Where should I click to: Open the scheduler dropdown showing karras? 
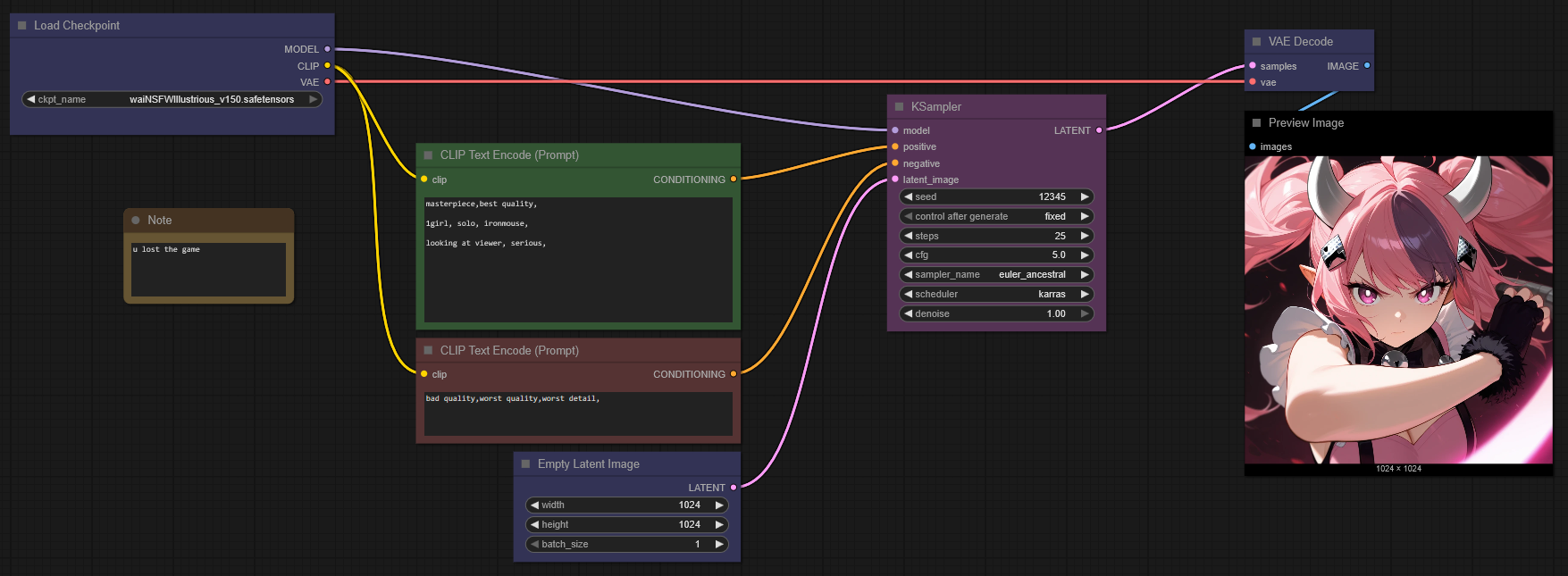pyautogui.click(x=996, y=294)
